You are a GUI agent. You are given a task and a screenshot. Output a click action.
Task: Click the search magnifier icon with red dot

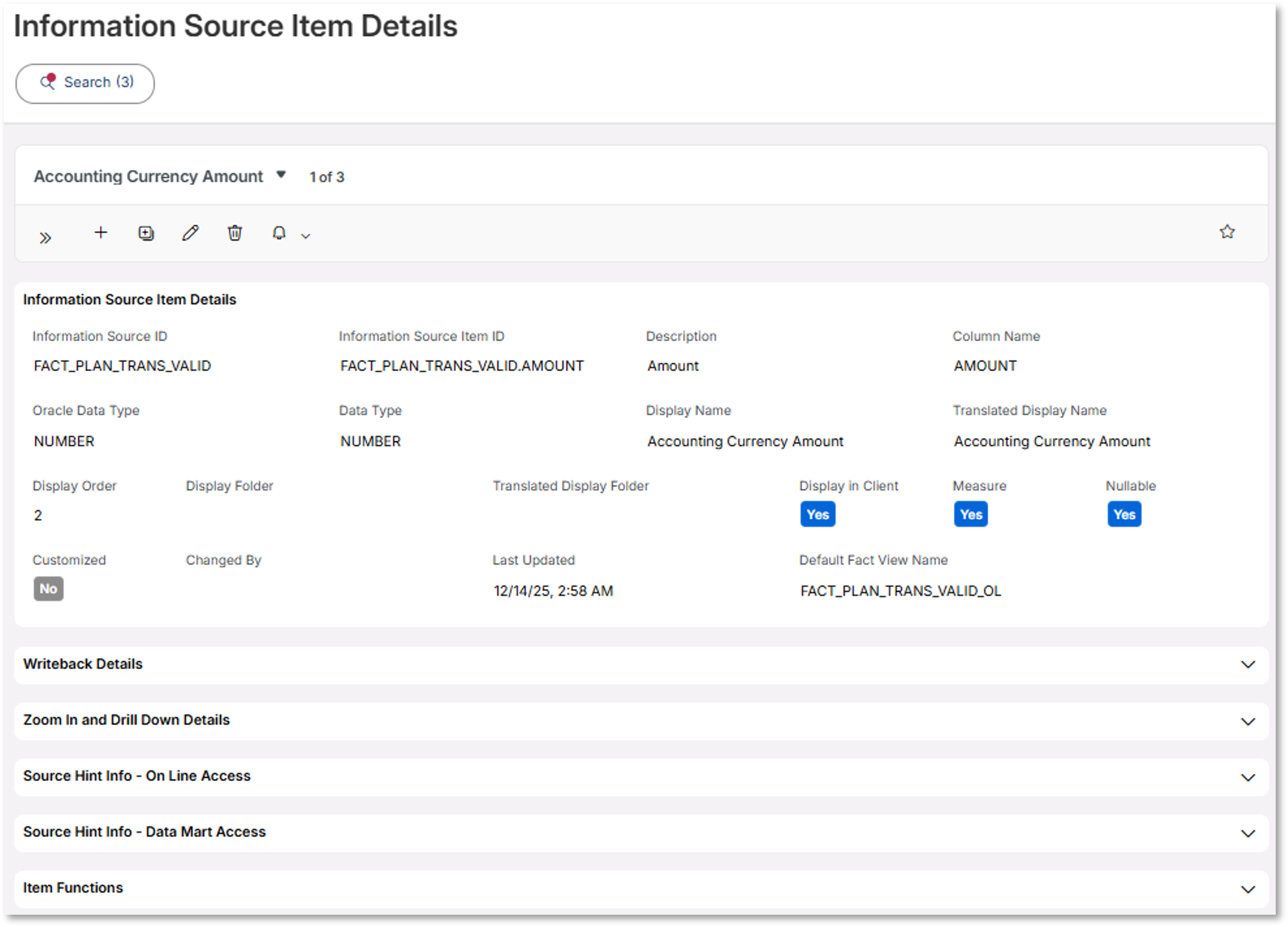(48, 82)
